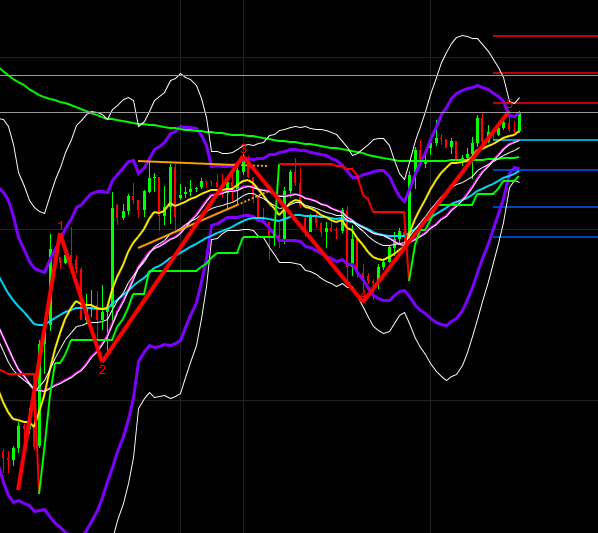Select the wave label "5" at the latest high
Viewport: 598px width, 533px height.
(510, 104)
